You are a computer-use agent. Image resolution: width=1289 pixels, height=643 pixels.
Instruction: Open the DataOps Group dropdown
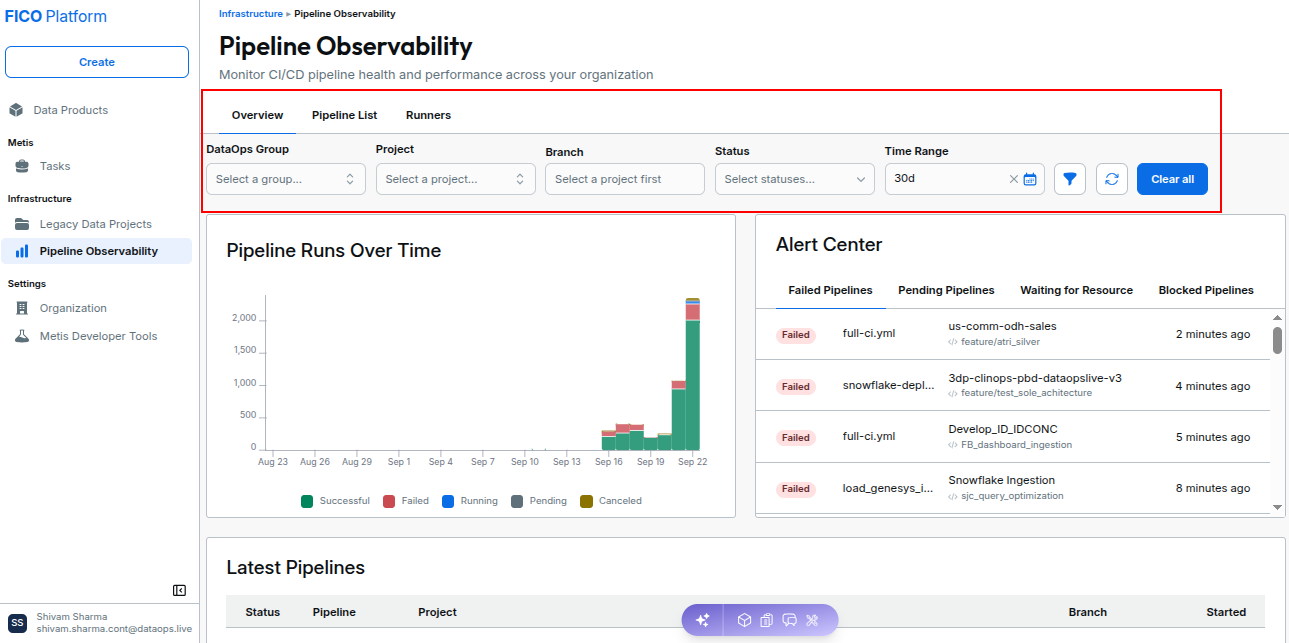coord(286,179)
